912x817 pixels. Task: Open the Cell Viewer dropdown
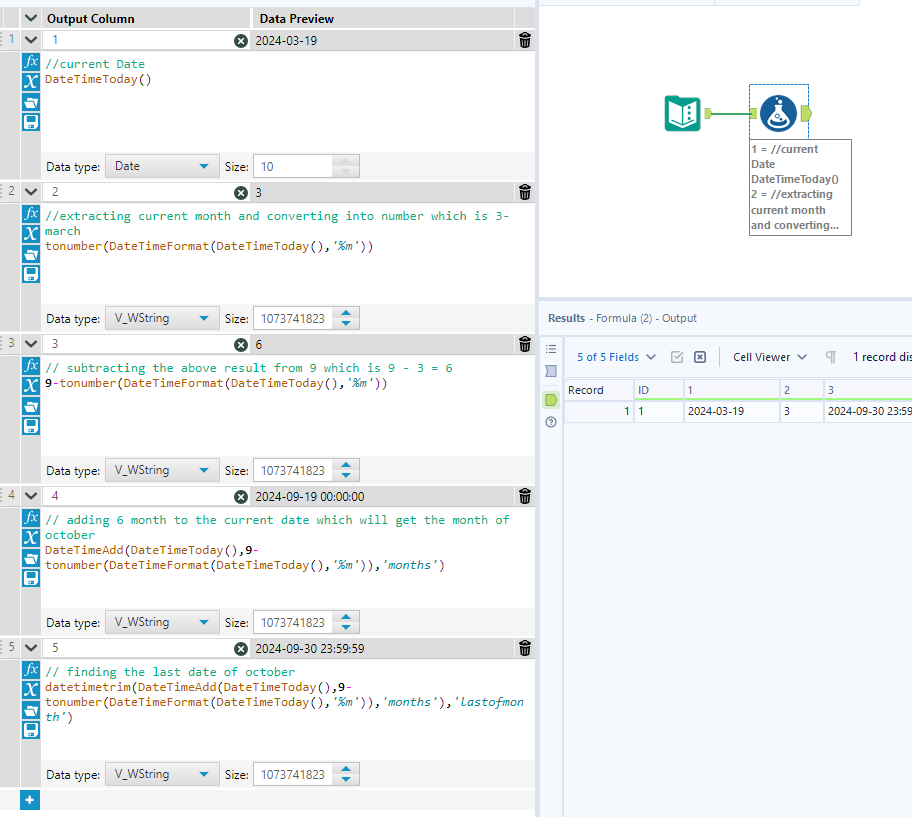point(768,357)
